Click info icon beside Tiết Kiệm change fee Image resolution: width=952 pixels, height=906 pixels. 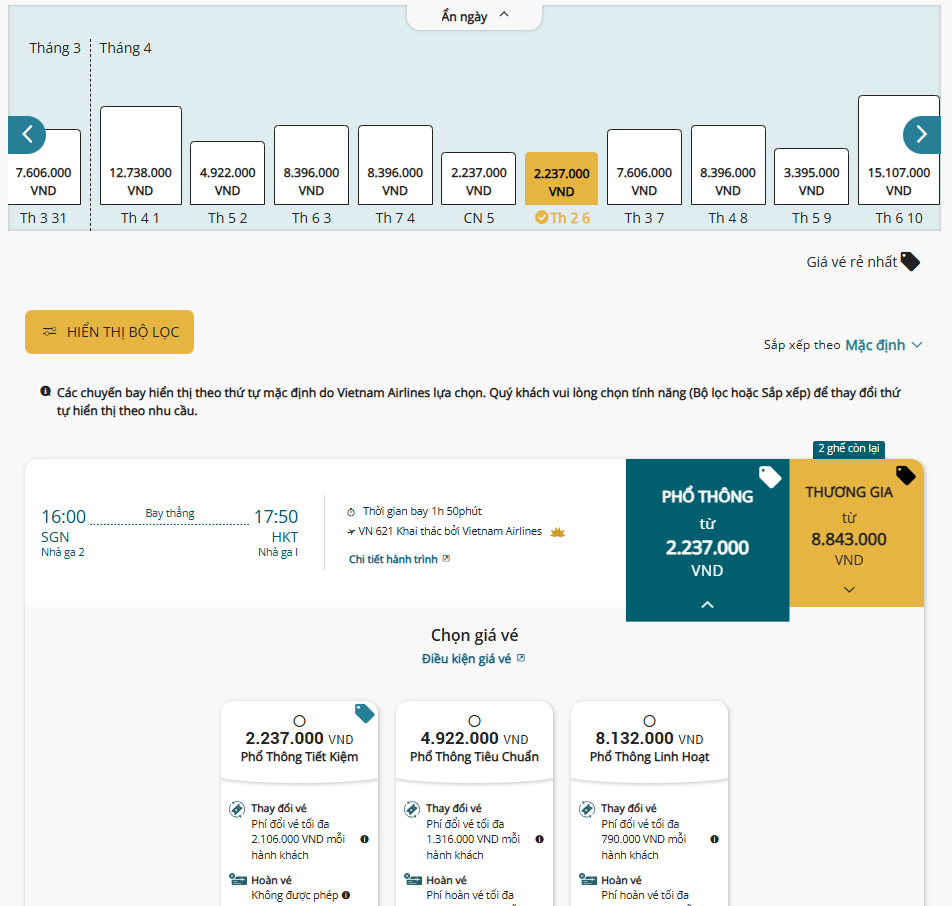click(364, 839)
